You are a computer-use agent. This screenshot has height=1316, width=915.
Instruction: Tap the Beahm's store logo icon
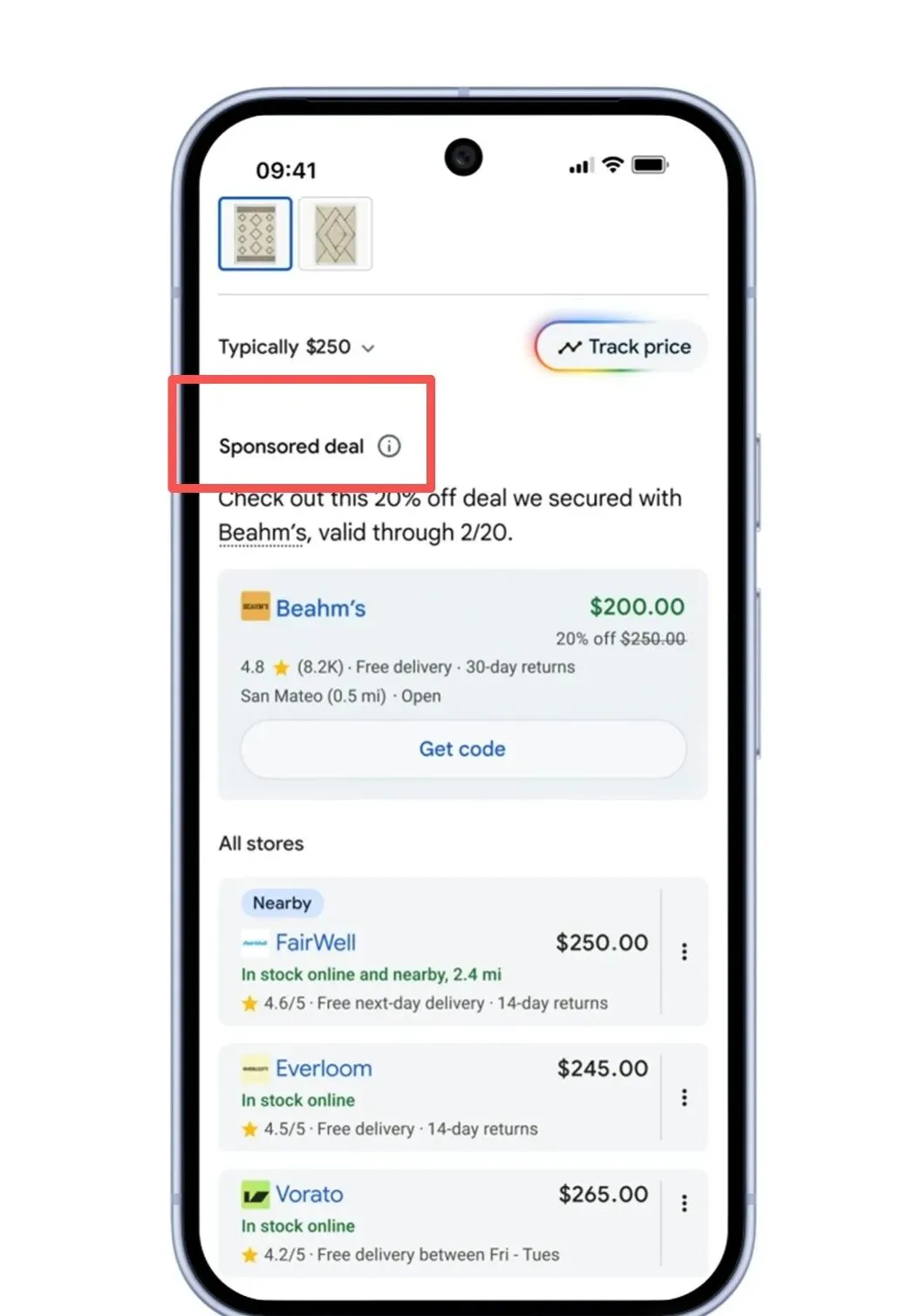click(x=255, y=607)
